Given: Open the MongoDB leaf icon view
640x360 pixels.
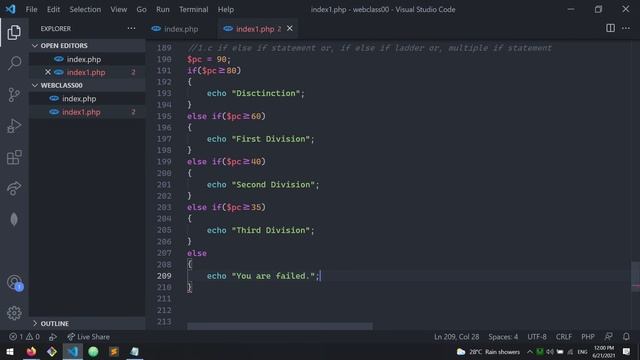Looking at the screenshot, I should (14, 220).
